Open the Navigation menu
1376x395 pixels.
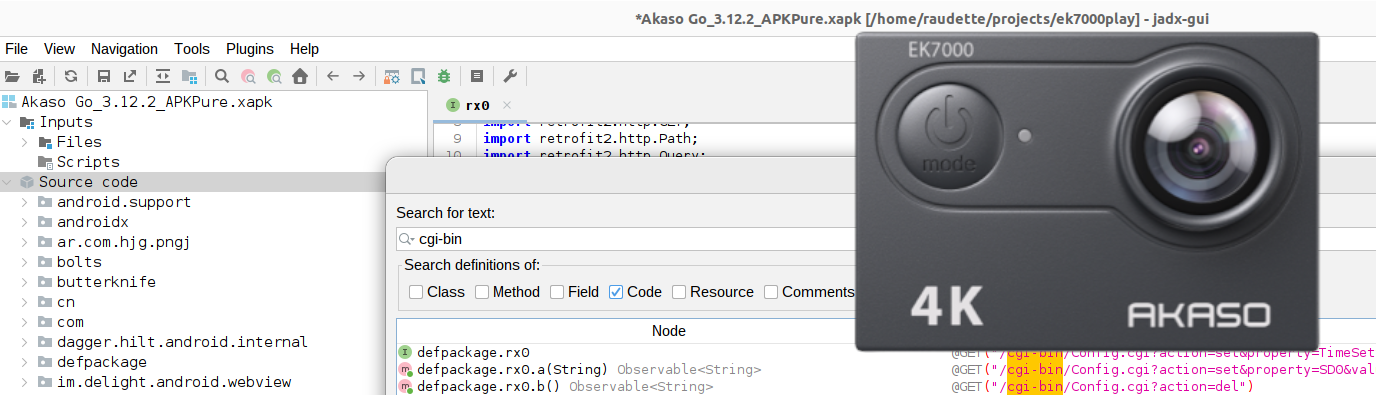(x=124, y=49)
